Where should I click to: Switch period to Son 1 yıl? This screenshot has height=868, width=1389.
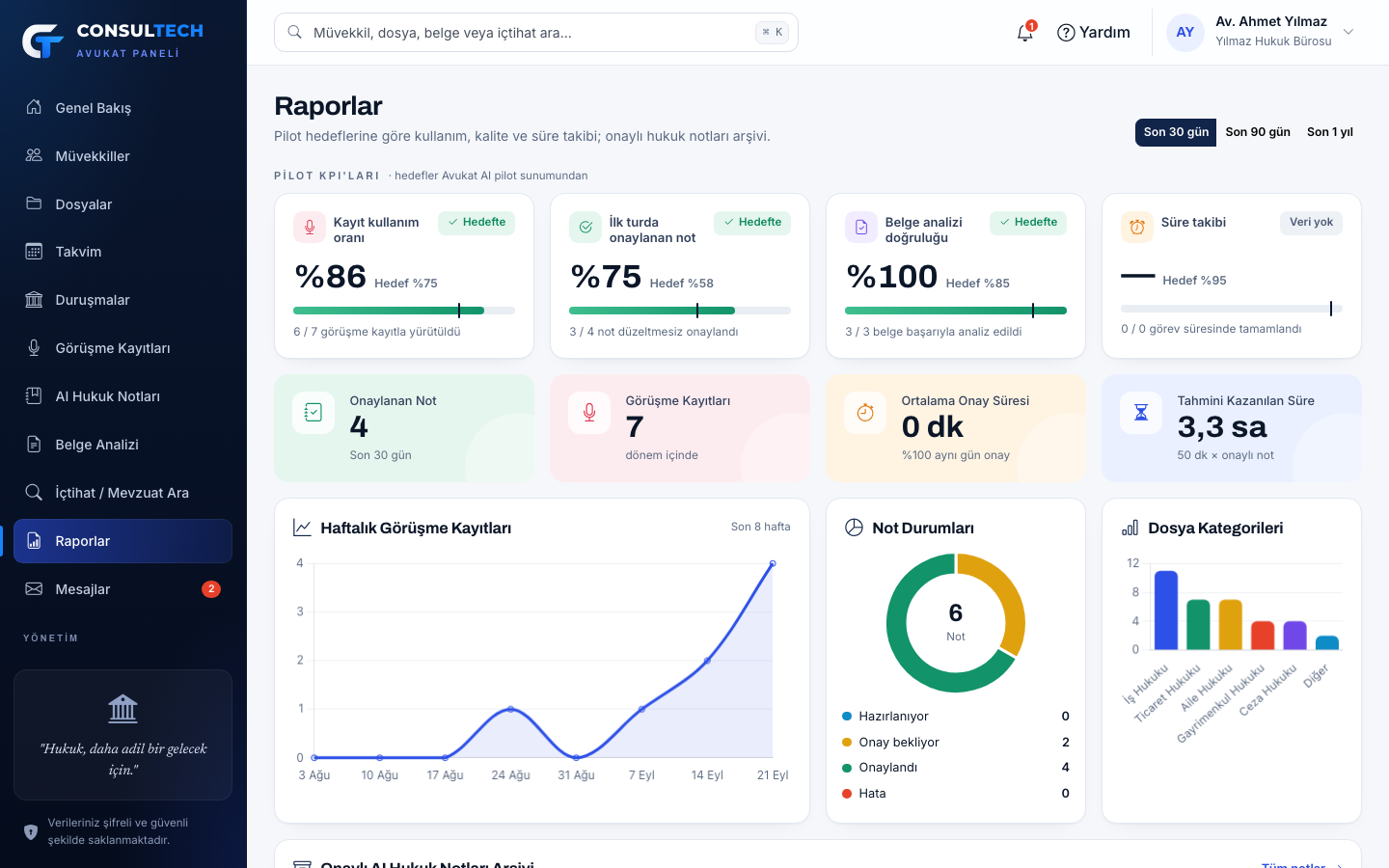pos(1330,132)
